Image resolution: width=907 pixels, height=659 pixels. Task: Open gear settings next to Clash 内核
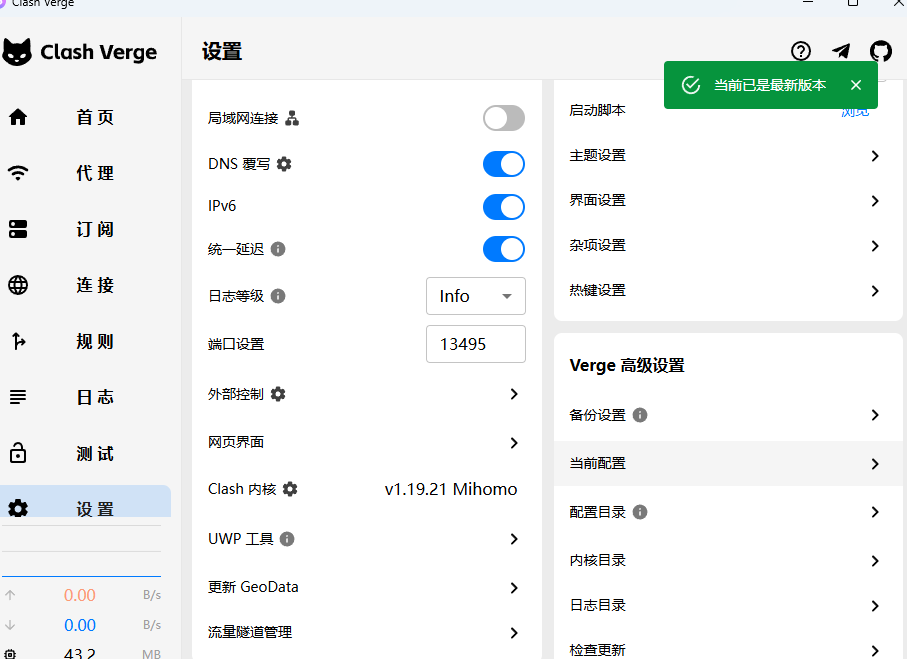click(290, 489)
